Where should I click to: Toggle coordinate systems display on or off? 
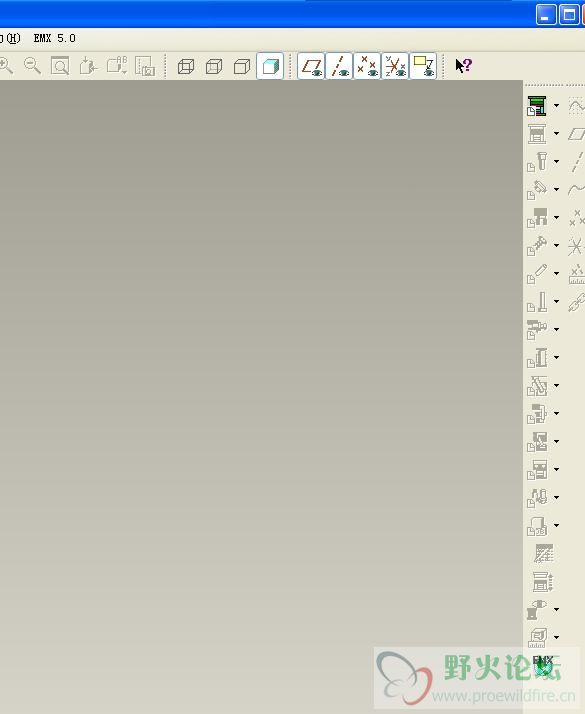(395, 66)
